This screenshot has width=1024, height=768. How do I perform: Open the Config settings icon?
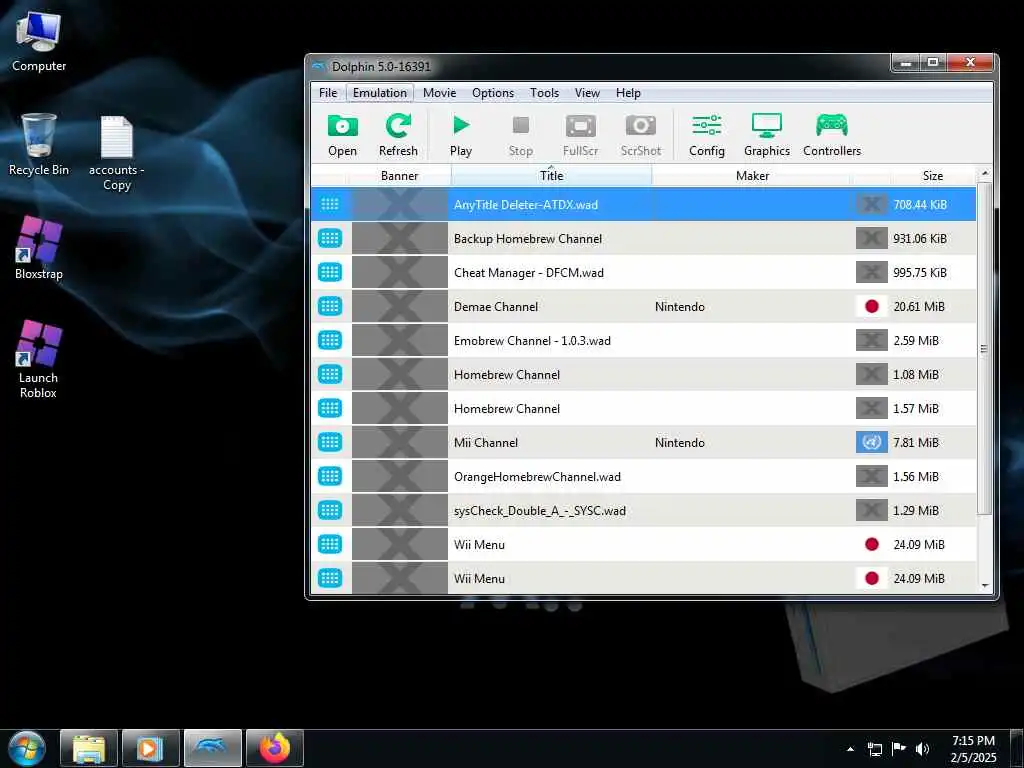pos(707,135)
